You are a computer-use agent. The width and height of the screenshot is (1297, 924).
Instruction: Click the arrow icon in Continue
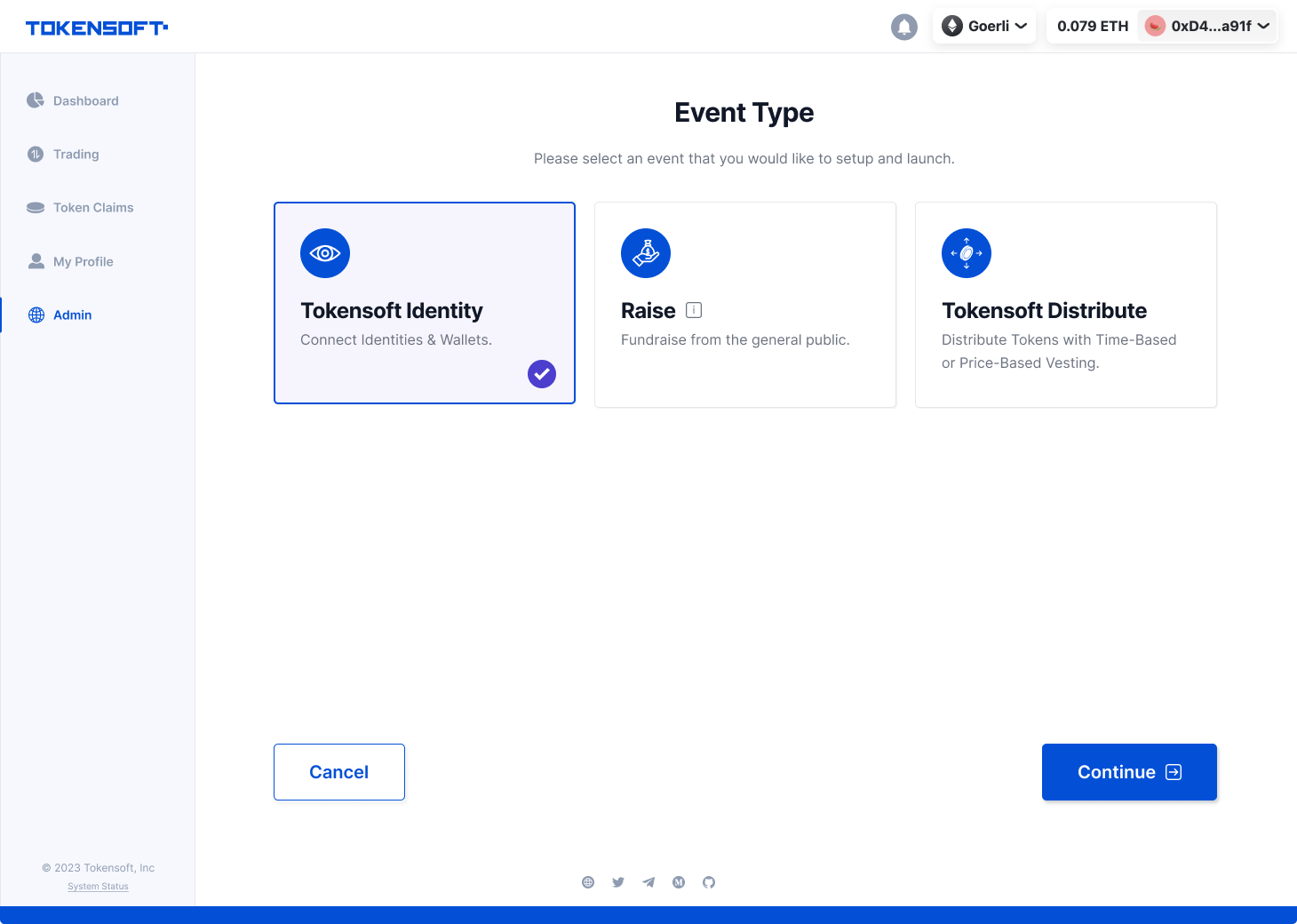tap(1174, 772)
